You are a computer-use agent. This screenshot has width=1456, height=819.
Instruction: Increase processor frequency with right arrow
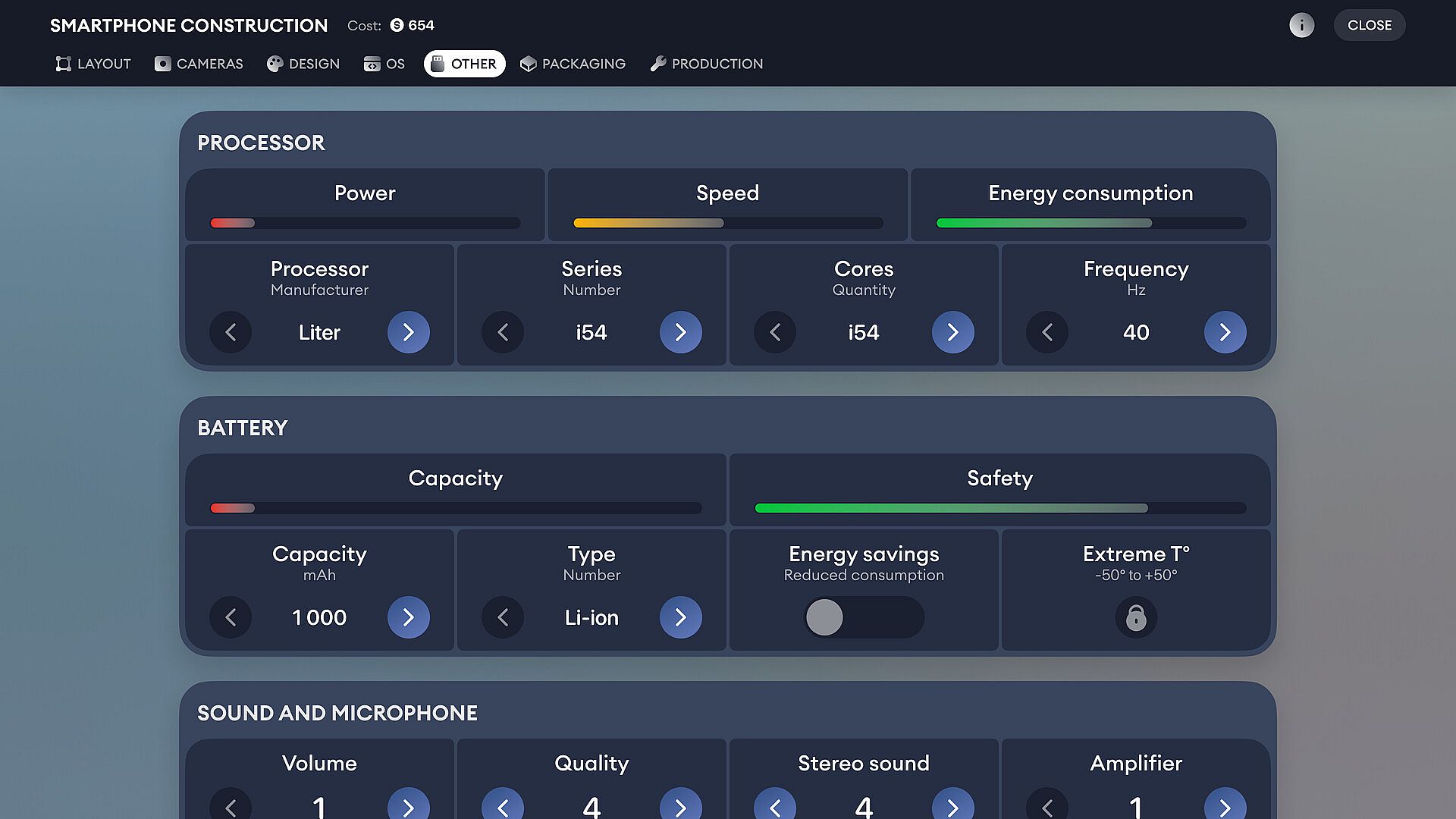(1225, 332)
